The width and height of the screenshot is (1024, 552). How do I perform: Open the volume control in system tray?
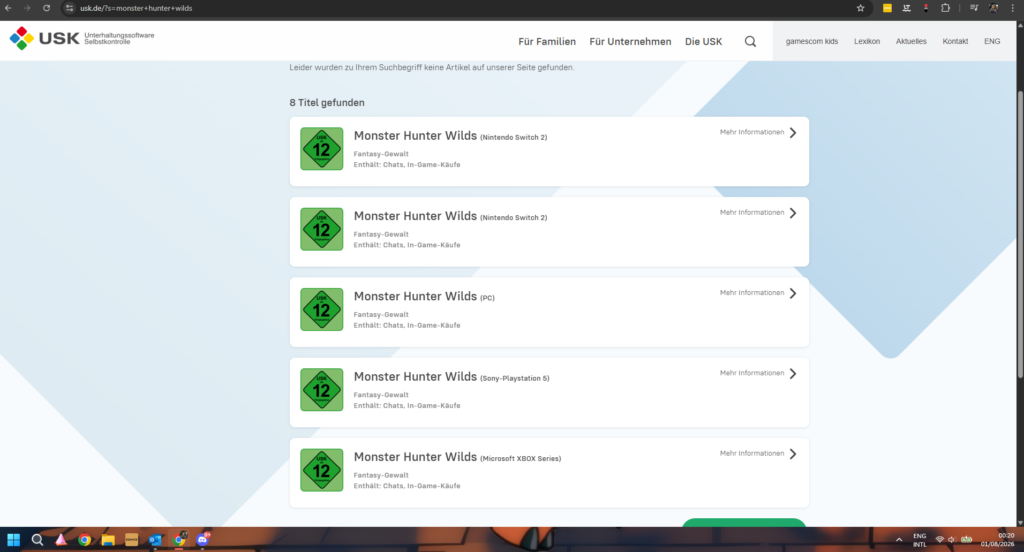[x=952, y=540]
